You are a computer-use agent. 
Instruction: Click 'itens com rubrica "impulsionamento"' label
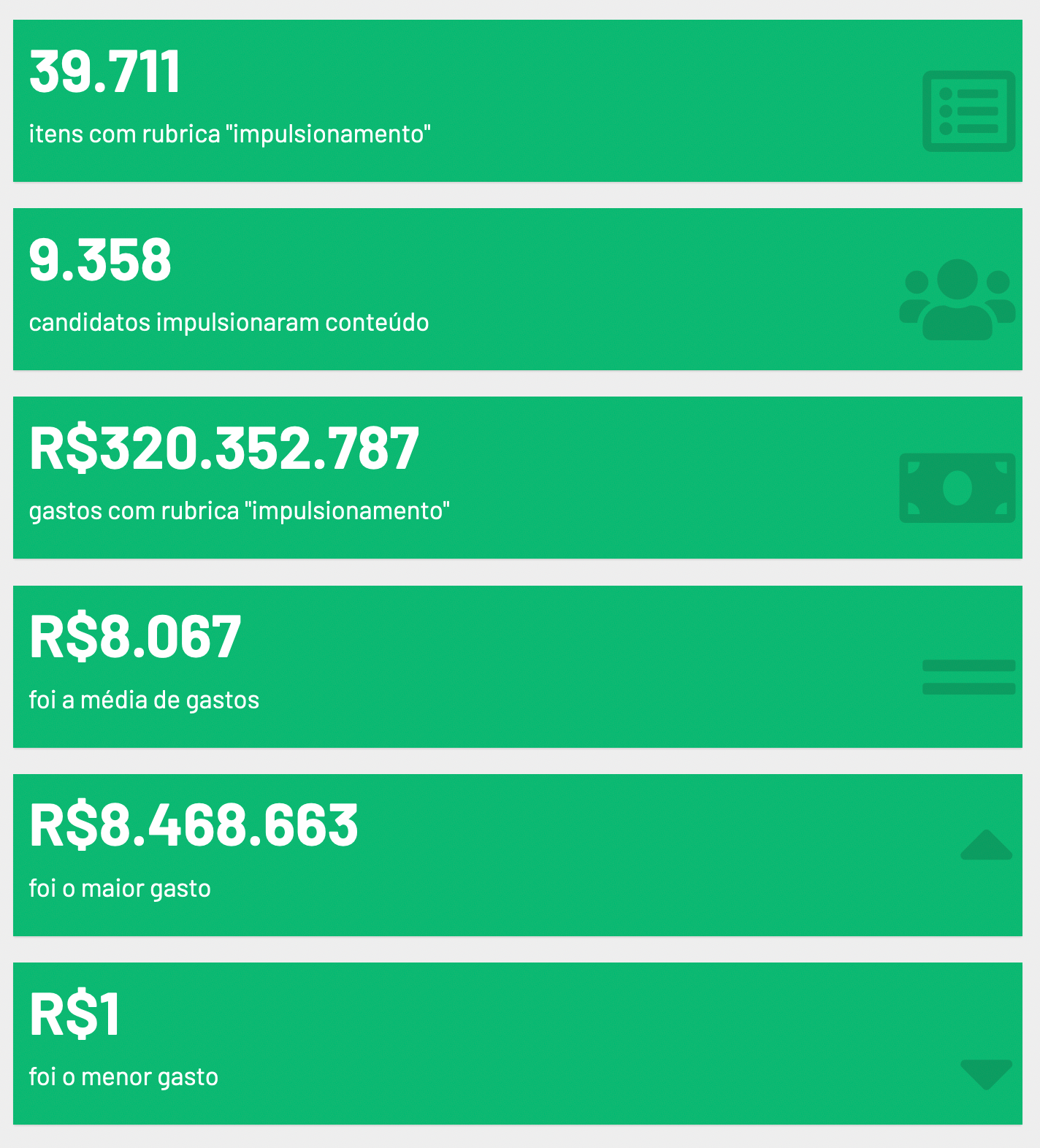click(x=229, y=134)
